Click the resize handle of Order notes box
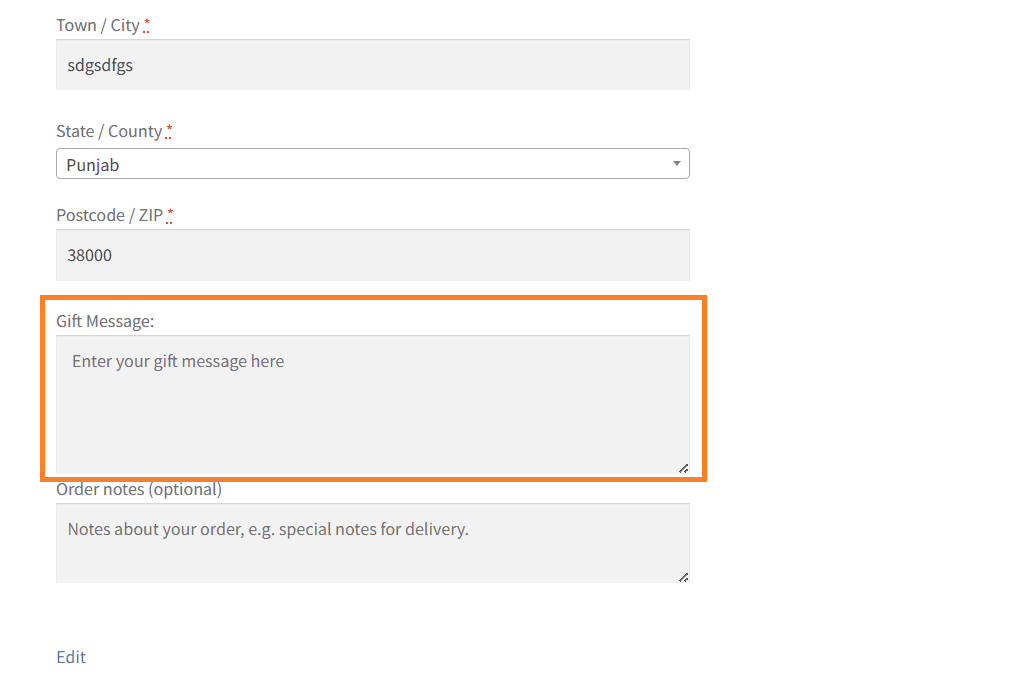The image size is (1011, 685). (x=683, y=577)
